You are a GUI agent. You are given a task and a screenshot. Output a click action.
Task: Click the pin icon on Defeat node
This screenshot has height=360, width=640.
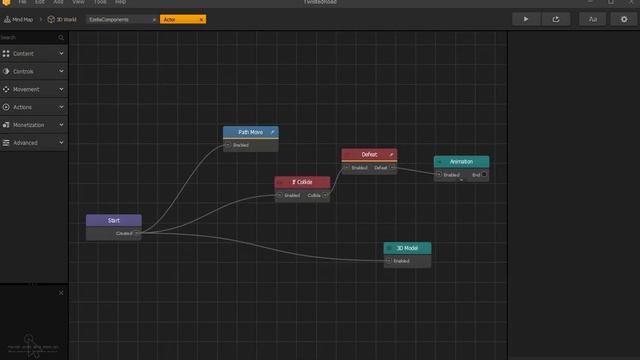pyautogui.click(x=391, y=154)
